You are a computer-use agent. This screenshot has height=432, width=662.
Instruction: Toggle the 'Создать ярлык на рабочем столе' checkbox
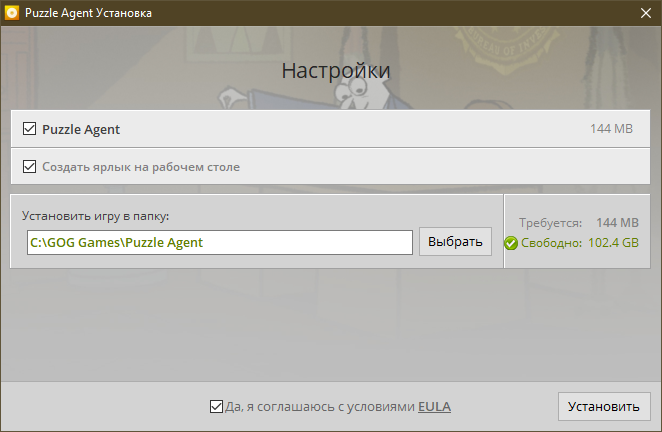click(29, 166)
